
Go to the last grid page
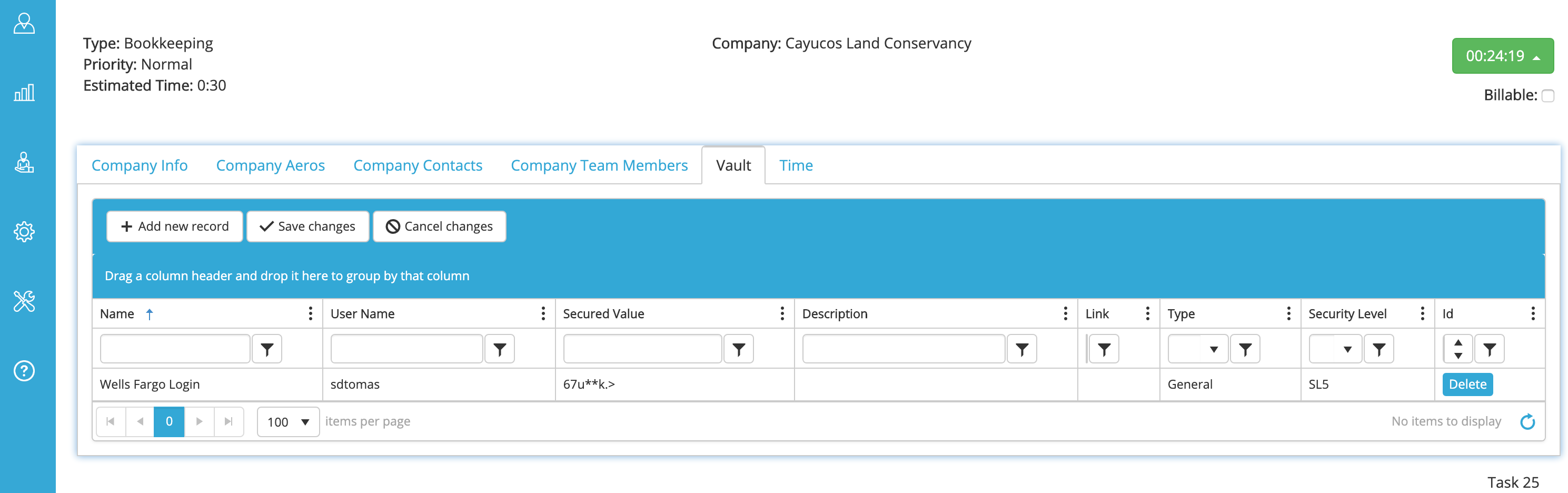click(x=229, y=421)
